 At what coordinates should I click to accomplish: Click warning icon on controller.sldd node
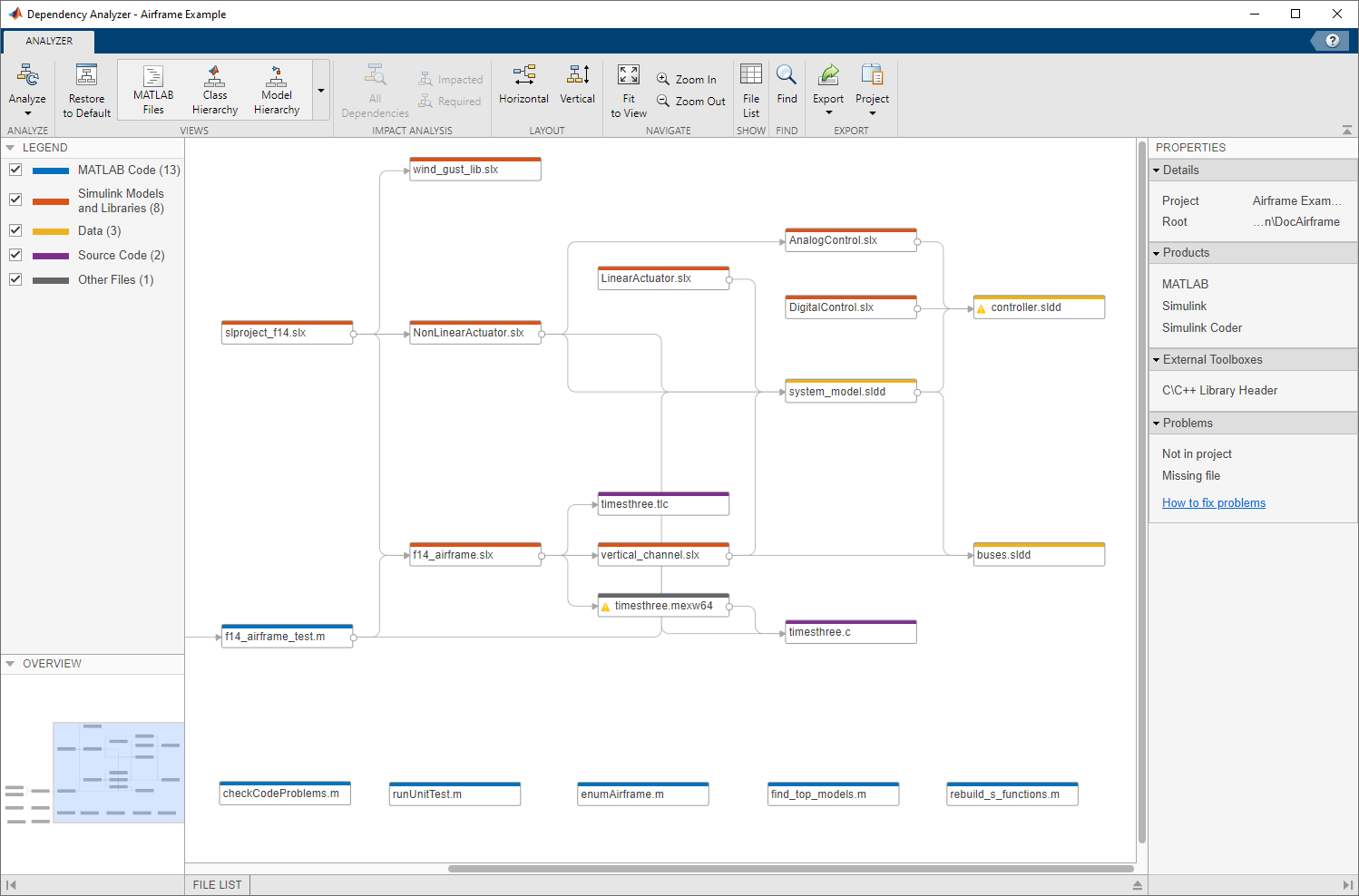(982, 308)
